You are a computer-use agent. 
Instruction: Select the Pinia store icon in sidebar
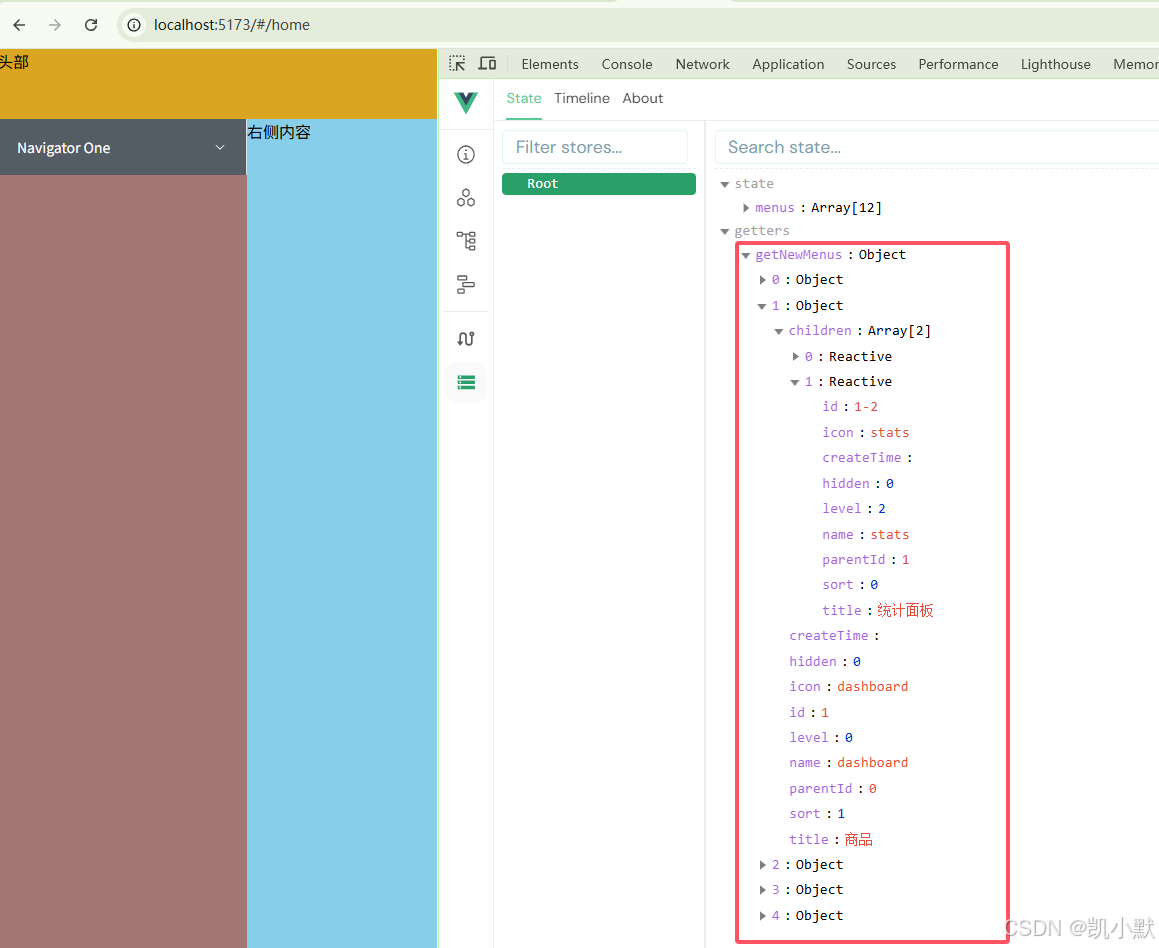(466, 382)
